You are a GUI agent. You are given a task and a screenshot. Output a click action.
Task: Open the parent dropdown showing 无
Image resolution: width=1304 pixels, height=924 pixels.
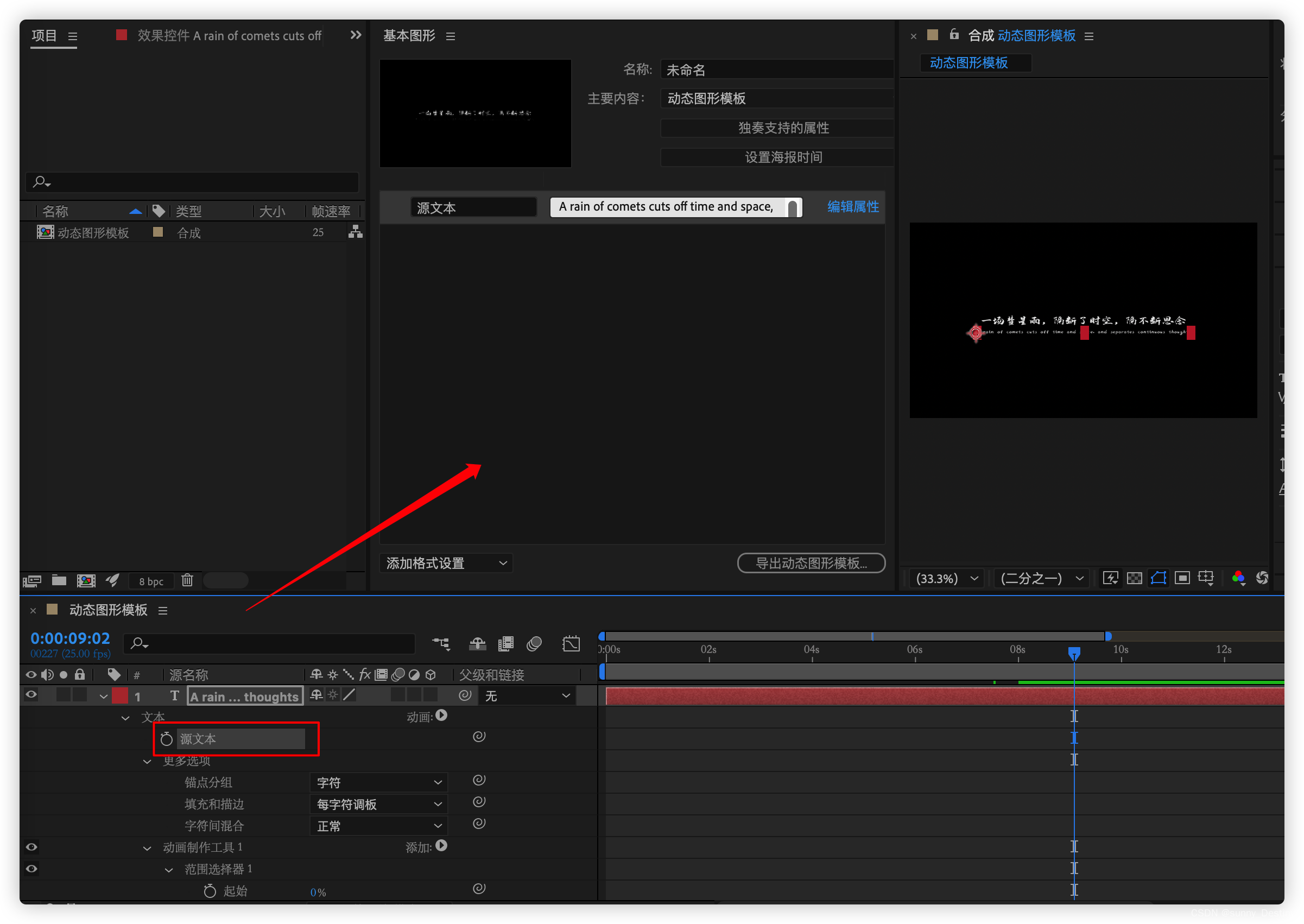(527, 696)
